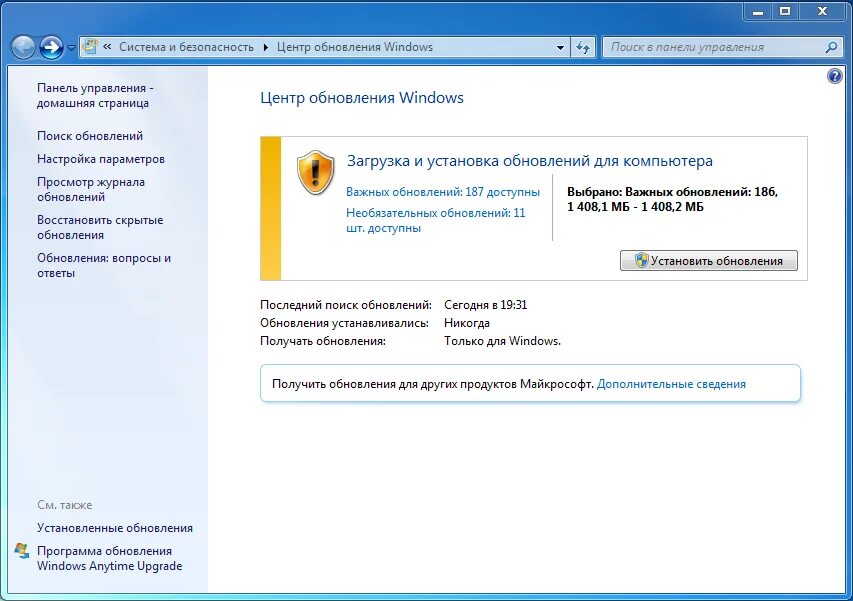Expand the arrow after Система и безопасность breadcrumb
The height and width of the screenshot is (601, 853).
[x=265, y=47]
